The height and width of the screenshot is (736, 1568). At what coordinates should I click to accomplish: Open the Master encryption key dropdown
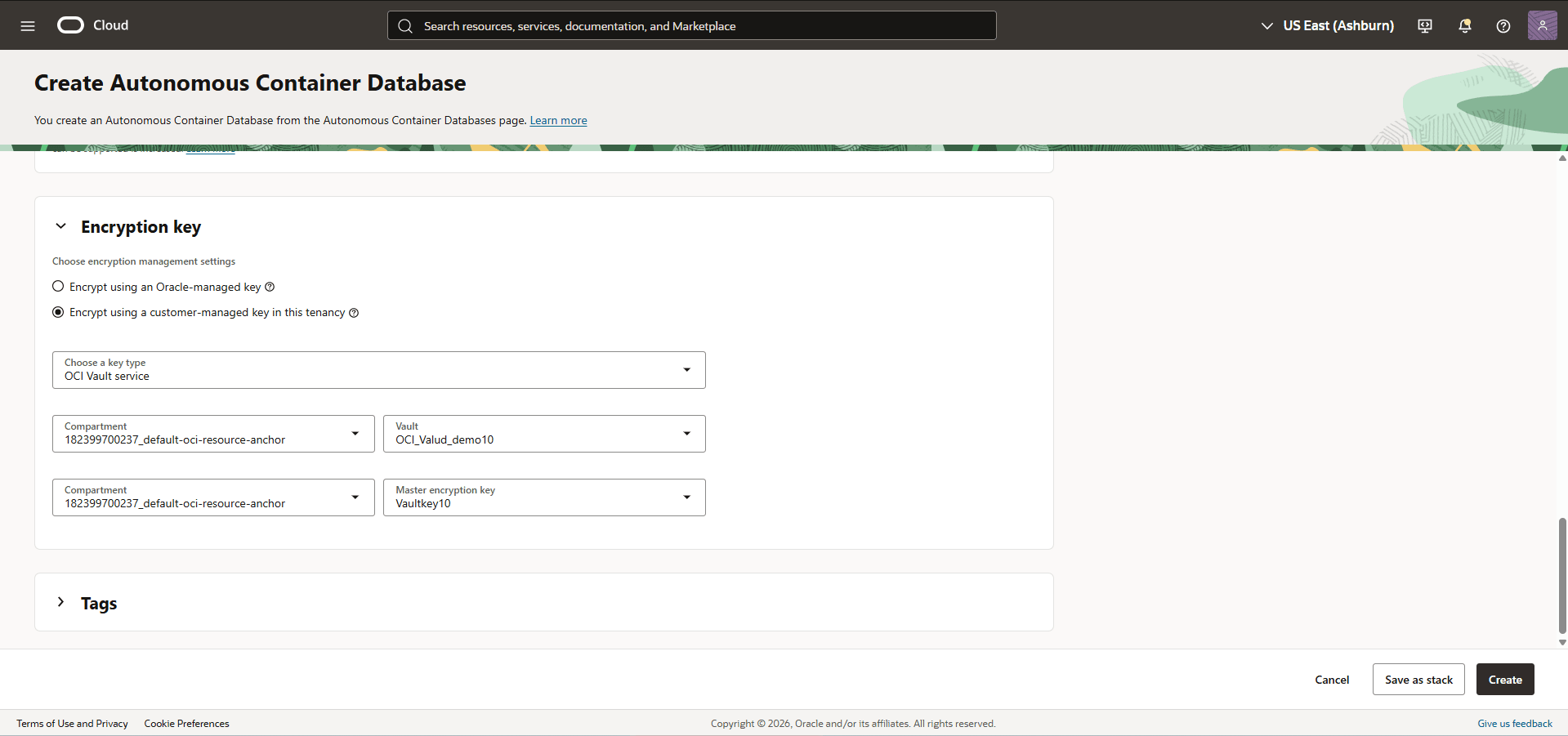coord(544,497)
